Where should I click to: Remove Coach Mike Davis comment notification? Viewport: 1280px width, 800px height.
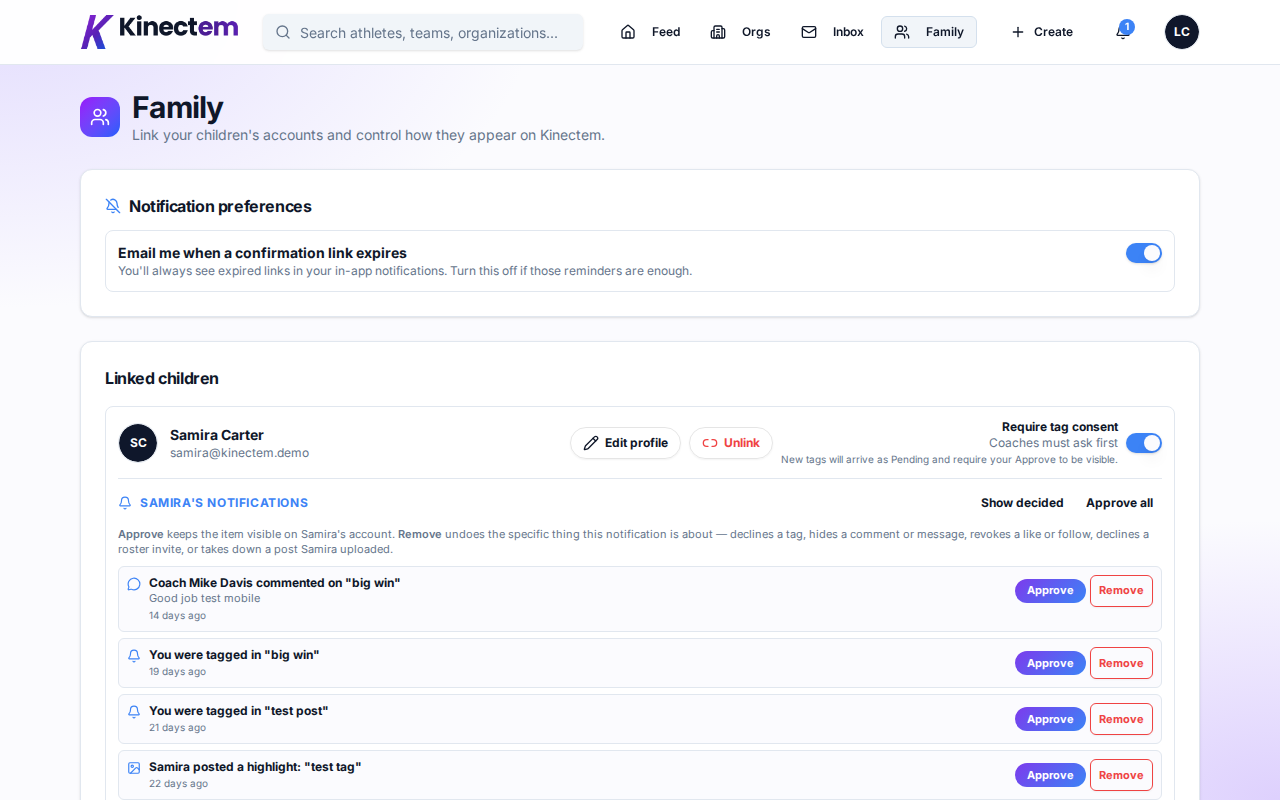(1121, 591)
